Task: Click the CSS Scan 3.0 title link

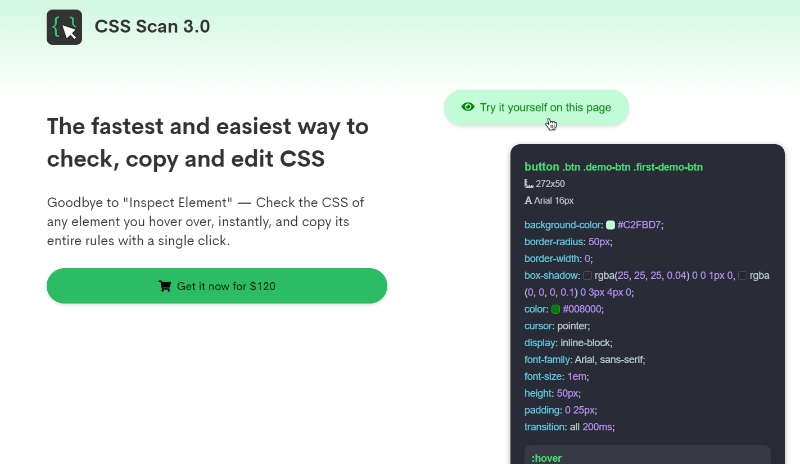Action: pos(152,27)
